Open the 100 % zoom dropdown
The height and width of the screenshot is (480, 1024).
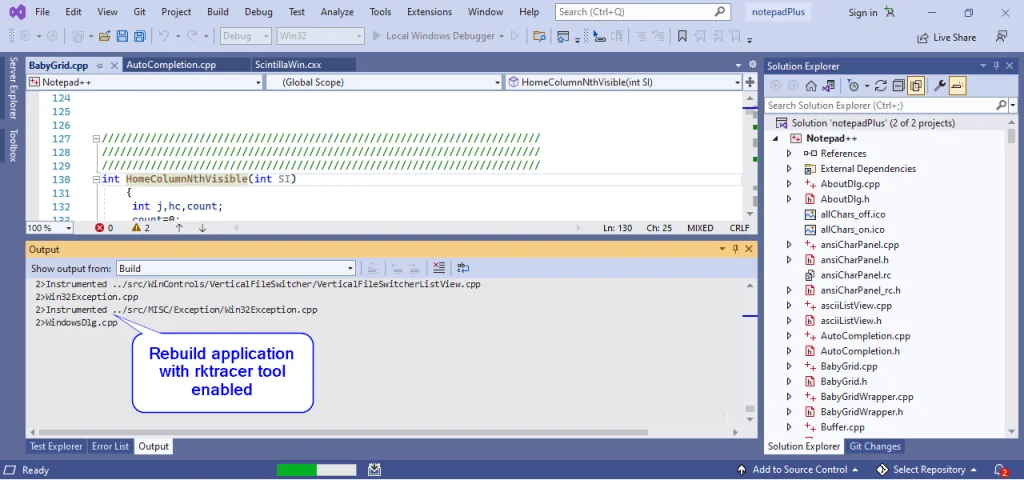50,228
